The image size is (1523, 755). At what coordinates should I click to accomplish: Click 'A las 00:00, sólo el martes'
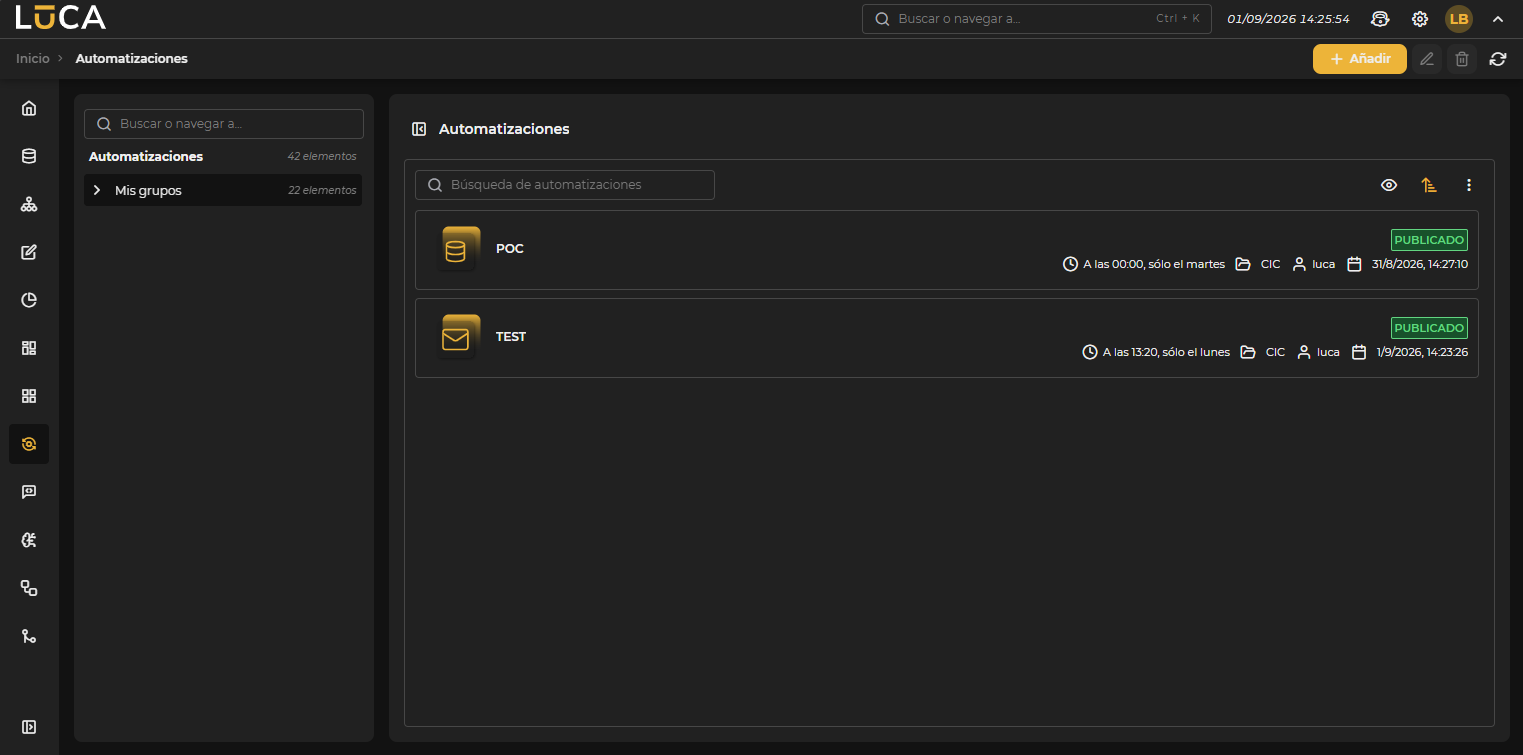pos(1154,265)
